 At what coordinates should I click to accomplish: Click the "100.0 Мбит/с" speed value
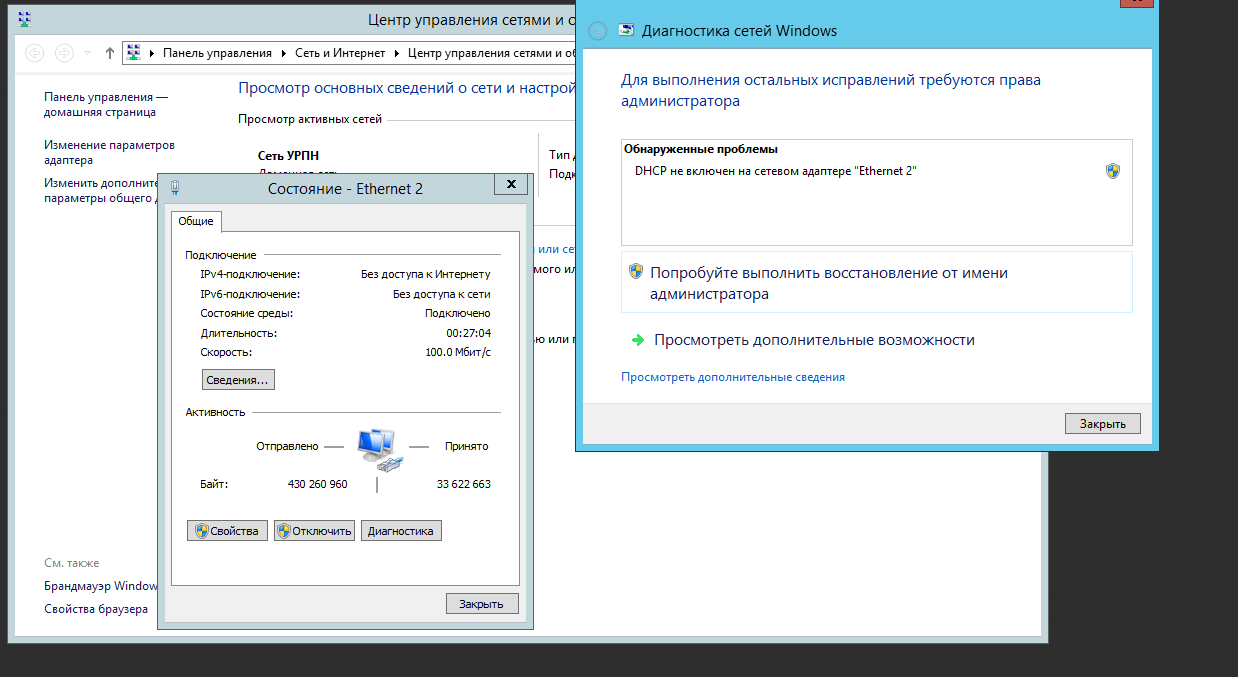click(459, 352)
